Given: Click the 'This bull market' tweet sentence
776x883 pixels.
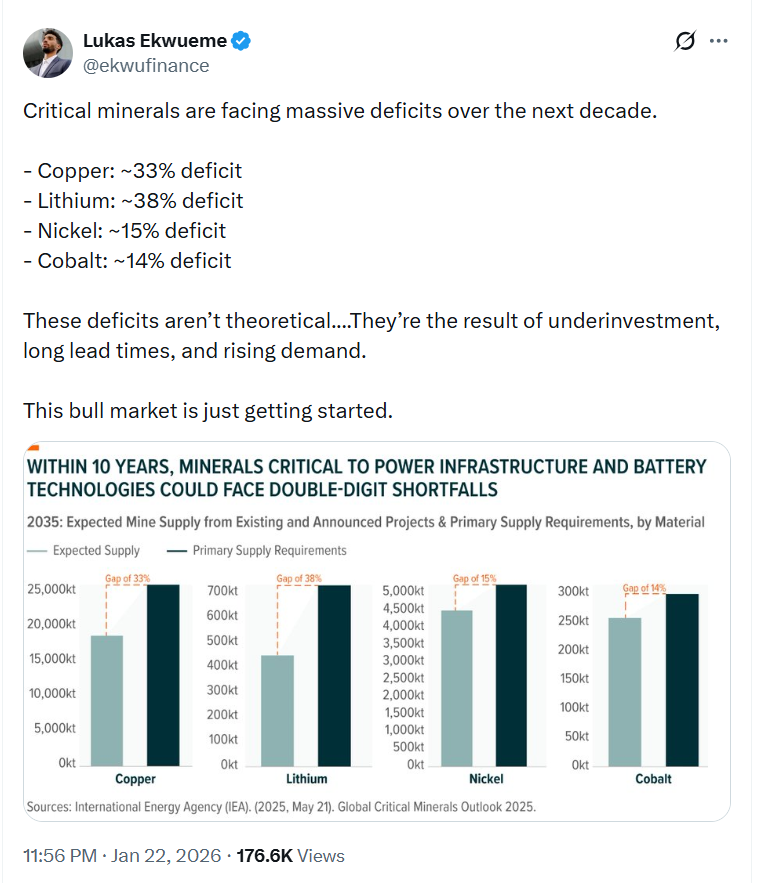Looking at the screenshot, I should pyautogui.click(x=206, y=412).
